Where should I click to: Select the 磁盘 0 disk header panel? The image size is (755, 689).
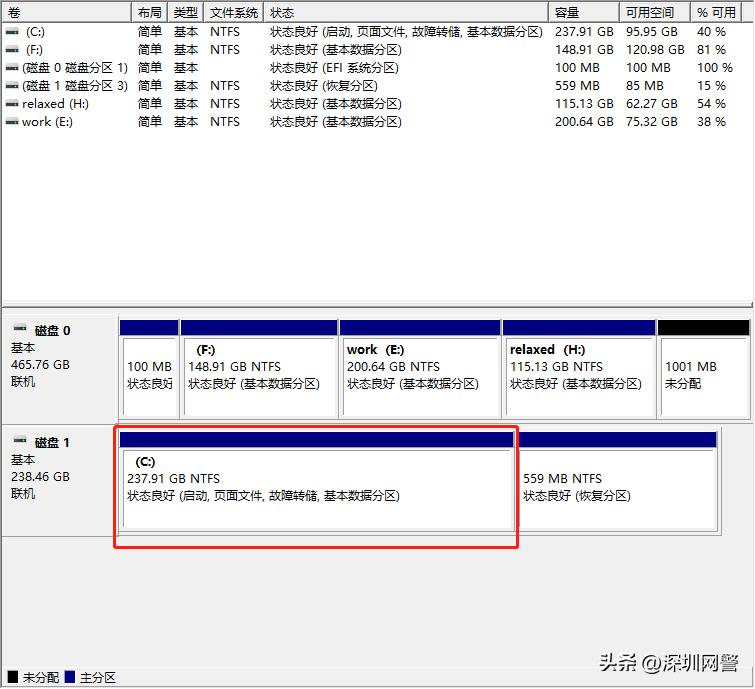[x=59, y=369]
